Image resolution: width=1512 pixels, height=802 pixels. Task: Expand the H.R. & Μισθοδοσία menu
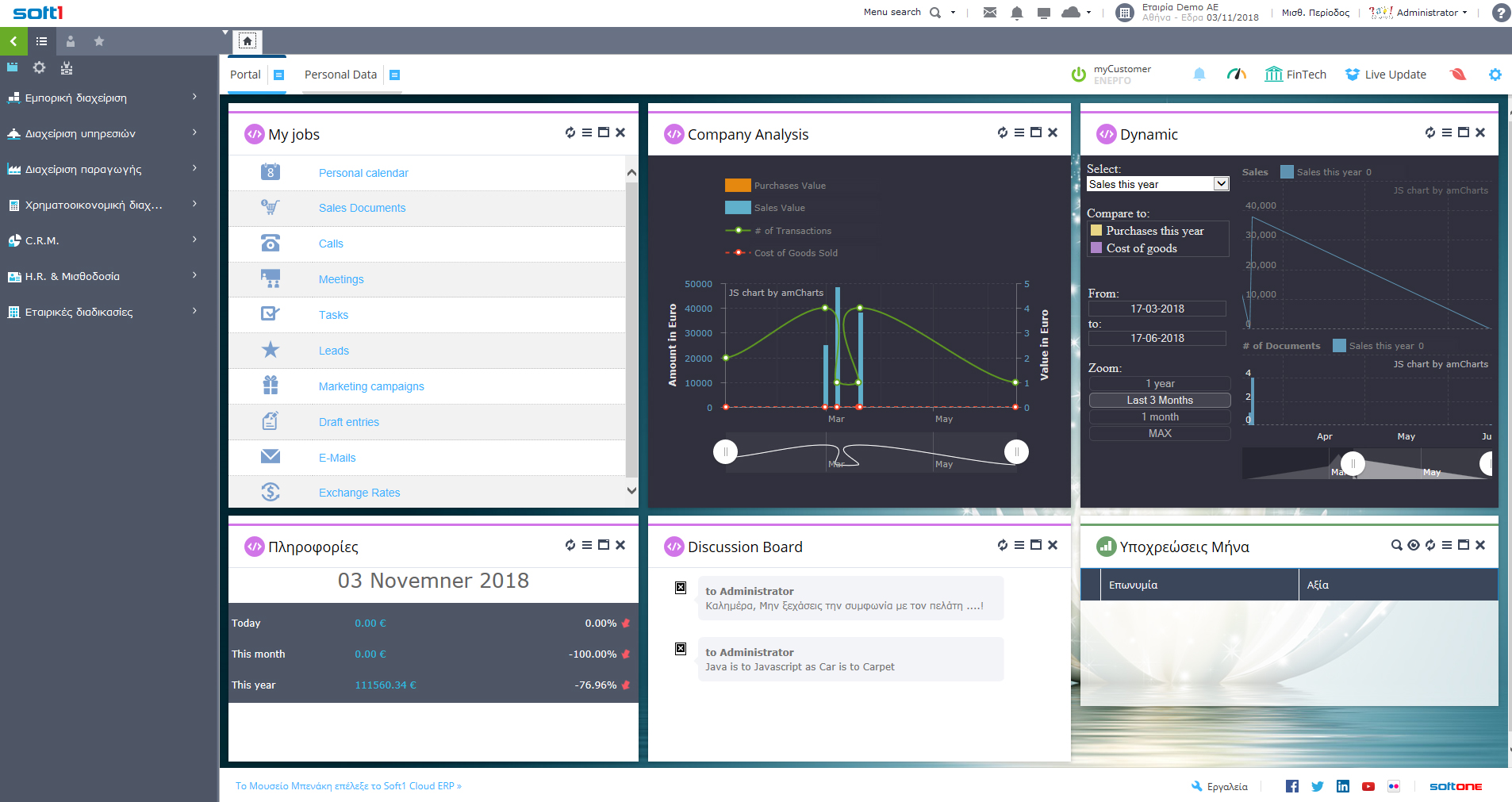pos(102,276)
